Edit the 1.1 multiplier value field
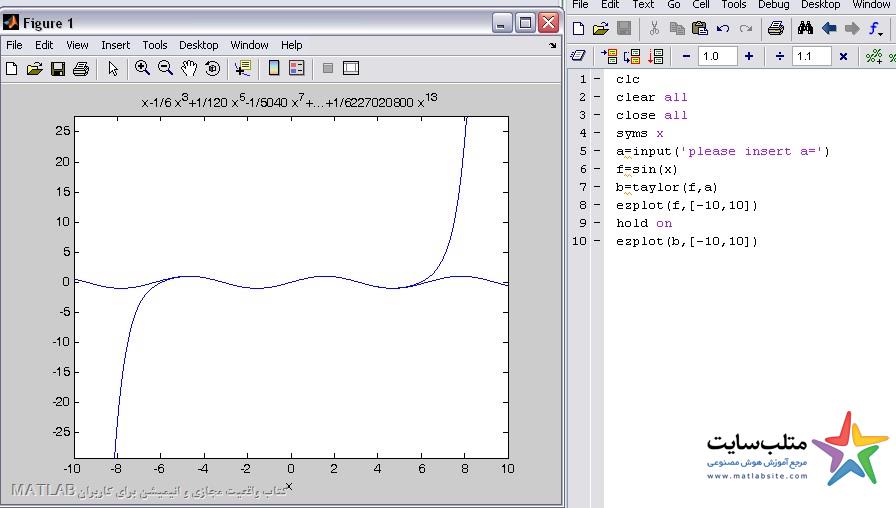Screen dimensions: 896x508 tap(811, 56)
